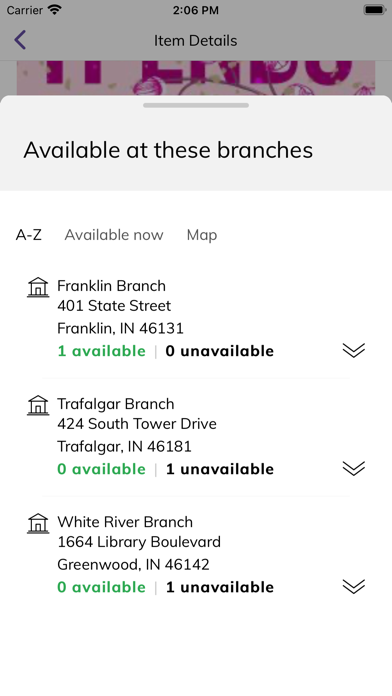The image size is (392, 696).
Task: Tap the Wi-Fi status icon
Action: 55,10
